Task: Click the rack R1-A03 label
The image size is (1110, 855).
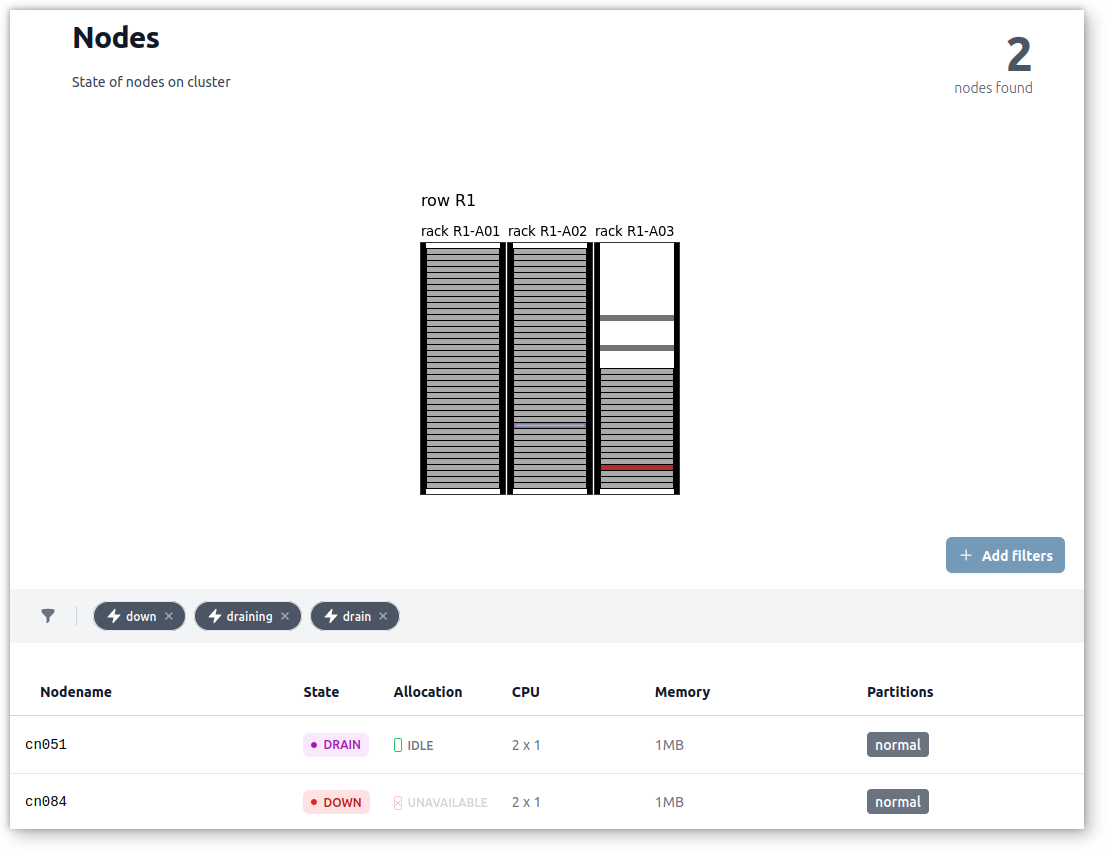Action: [x=634, y=231]
